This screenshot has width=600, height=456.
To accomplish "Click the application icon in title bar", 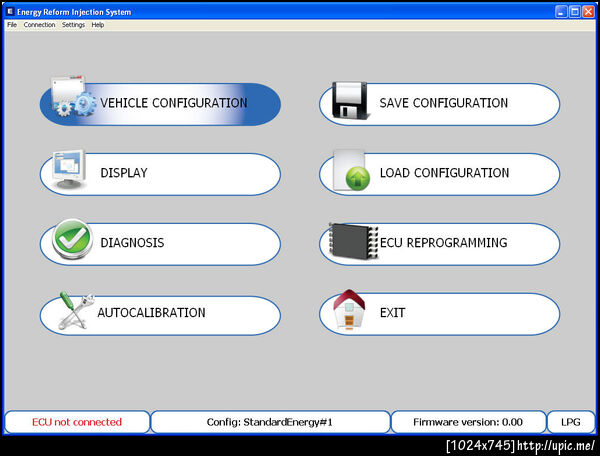I will click(10, 11).
